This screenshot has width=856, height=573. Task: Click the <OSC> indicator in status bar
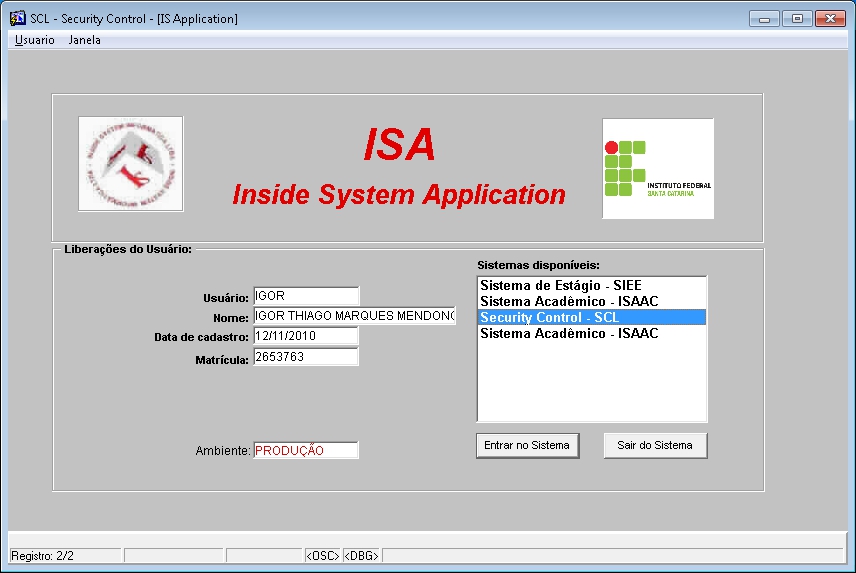pyautogui.click(x=322, y=556)
